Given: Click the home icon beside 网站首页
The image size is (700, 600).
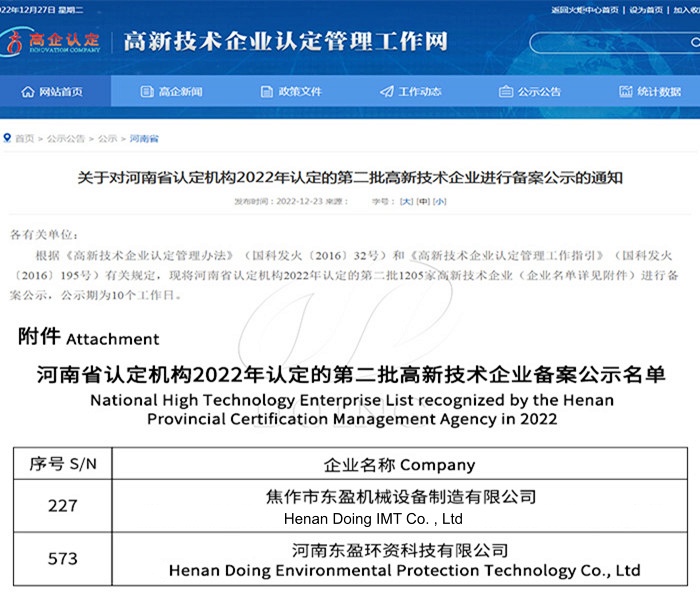Looking at the screenshot, I should 28,92.
